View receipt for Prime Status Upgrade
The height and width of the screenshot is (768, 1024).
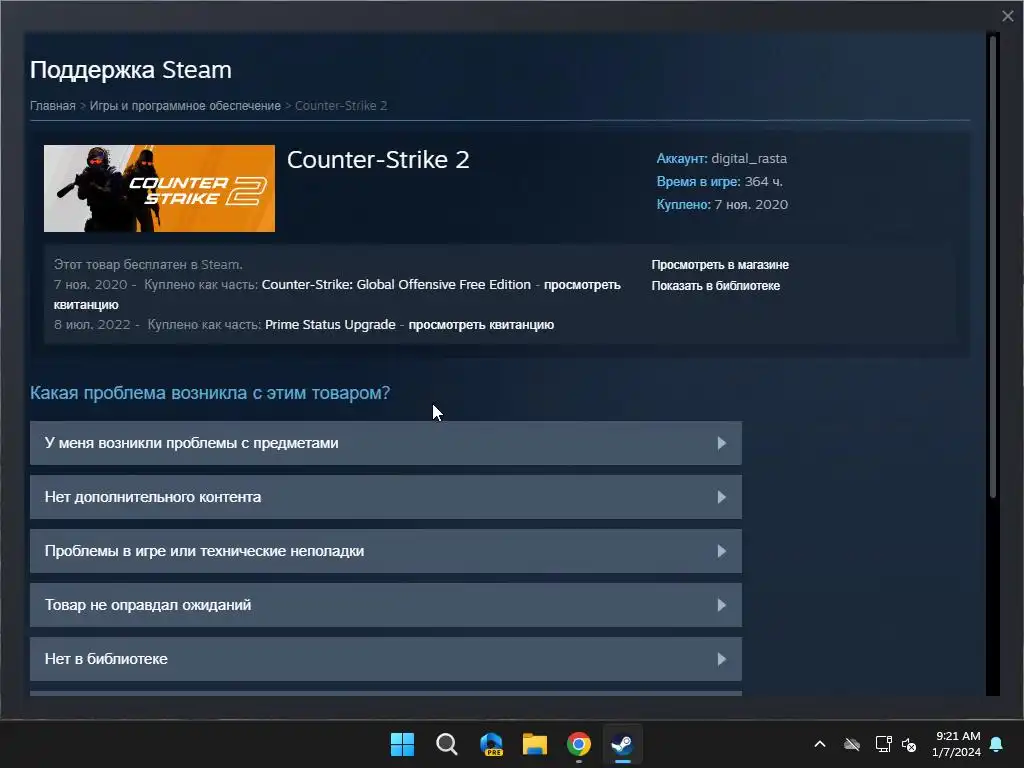(481, 325)
